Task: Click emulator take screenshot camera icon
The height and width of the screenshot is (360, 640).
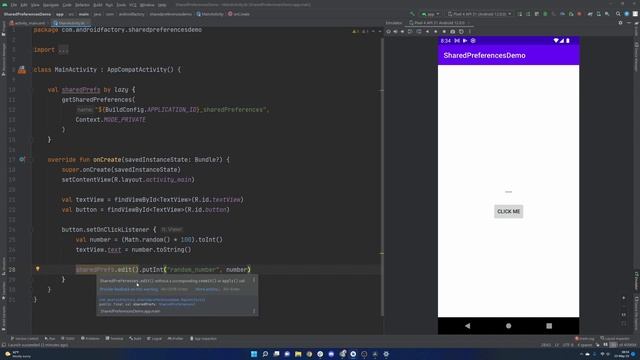Action: click(453, 31)
